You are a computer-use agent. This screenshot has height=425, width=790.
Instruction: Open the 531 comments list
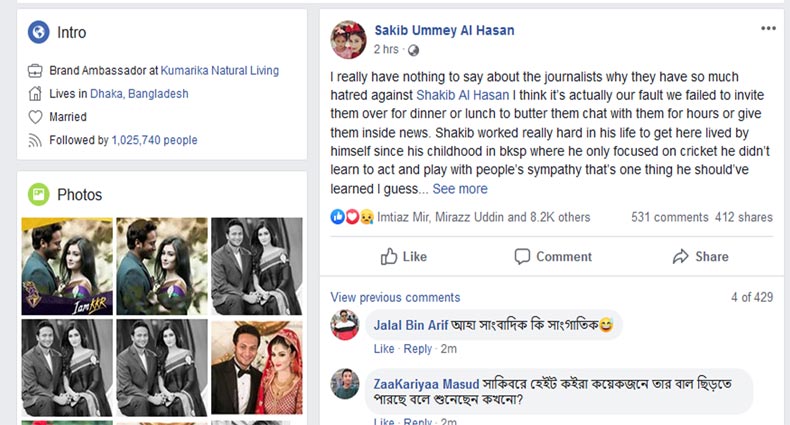pos(669,217)
